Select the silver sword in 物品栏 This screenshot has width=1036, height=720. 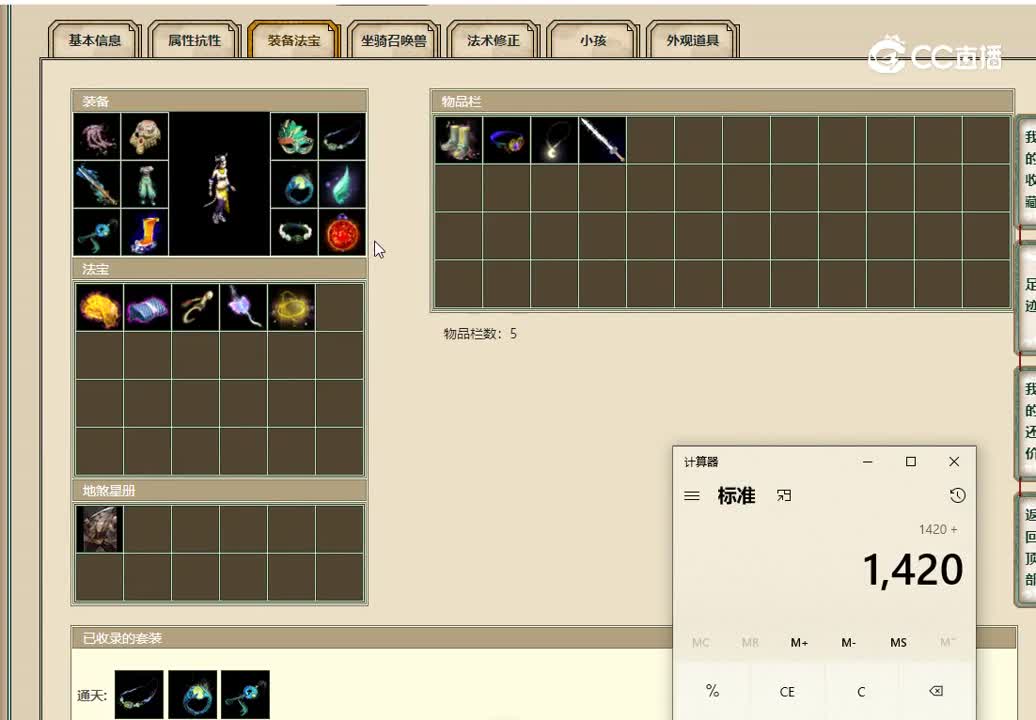click(603, 139)
